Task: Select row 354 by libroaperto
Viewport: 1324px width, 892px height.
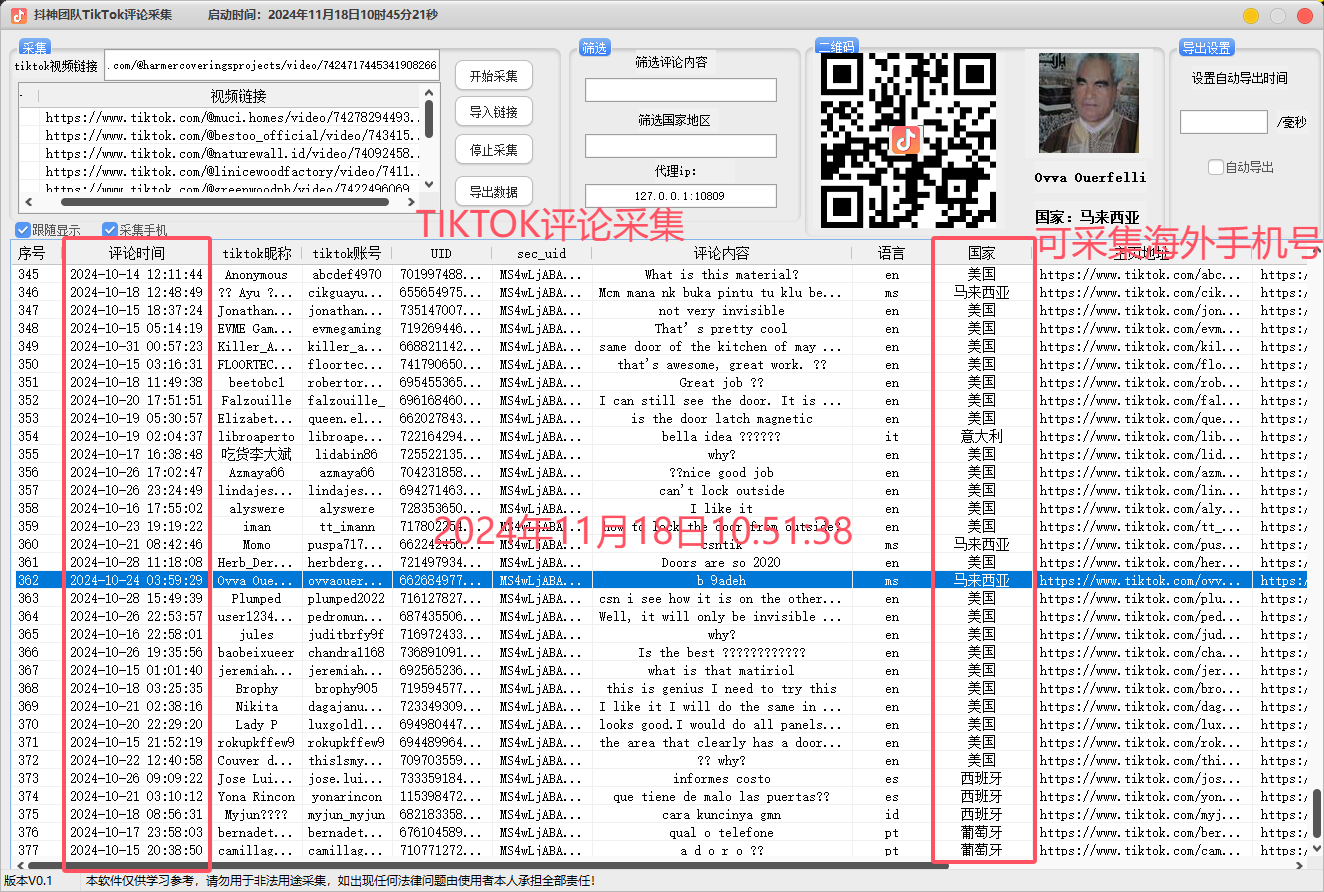Action: pyautogui.click(x=660, y=436)
